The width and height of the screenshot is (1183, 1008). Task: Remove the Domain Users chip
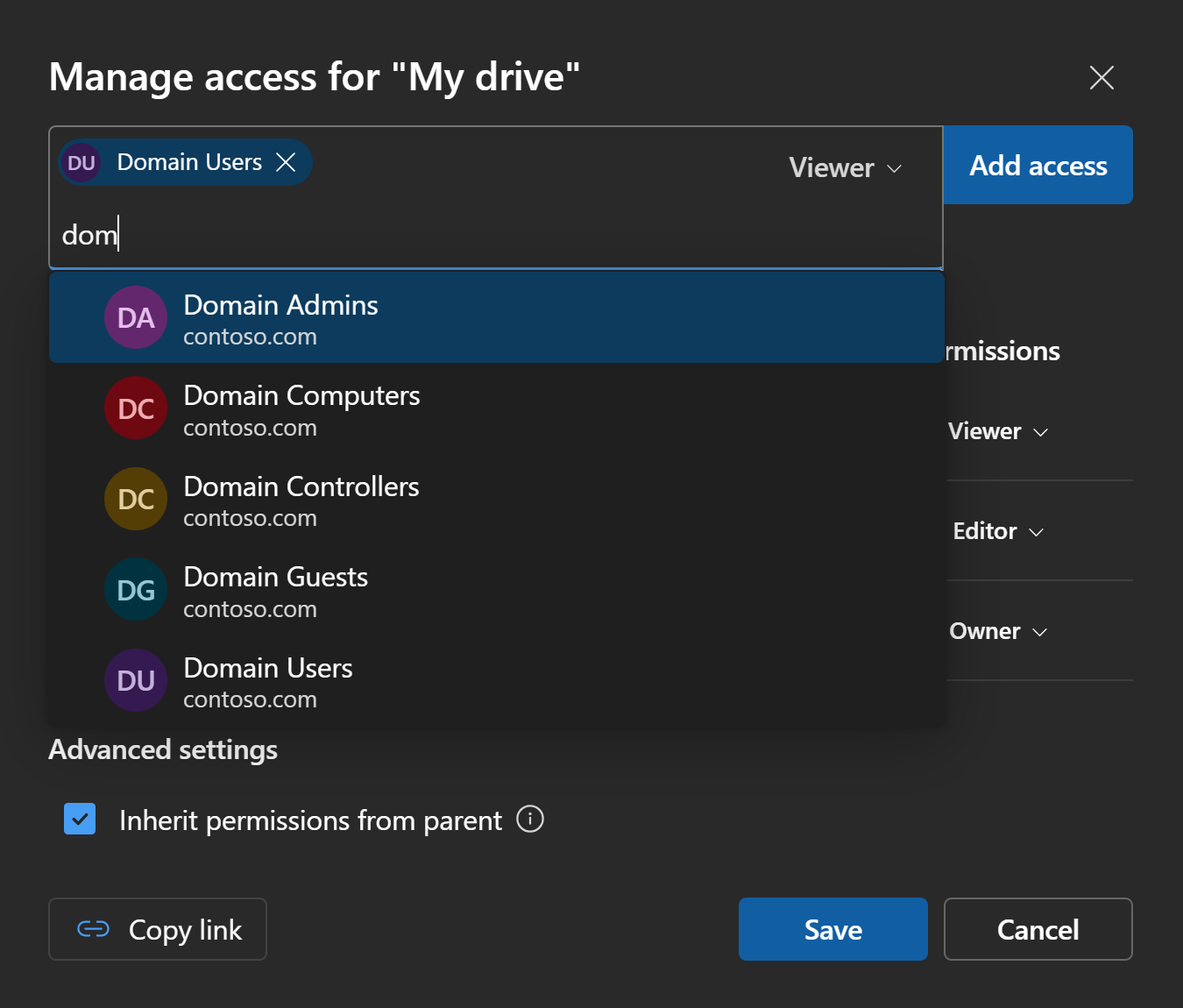(286, 162)
